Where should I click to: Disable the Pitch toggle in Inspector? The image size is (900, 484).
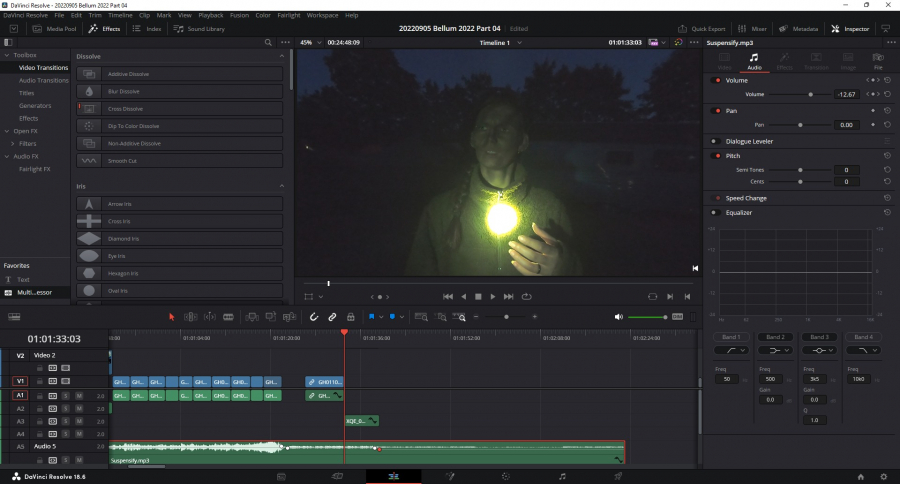coord(717,156)
